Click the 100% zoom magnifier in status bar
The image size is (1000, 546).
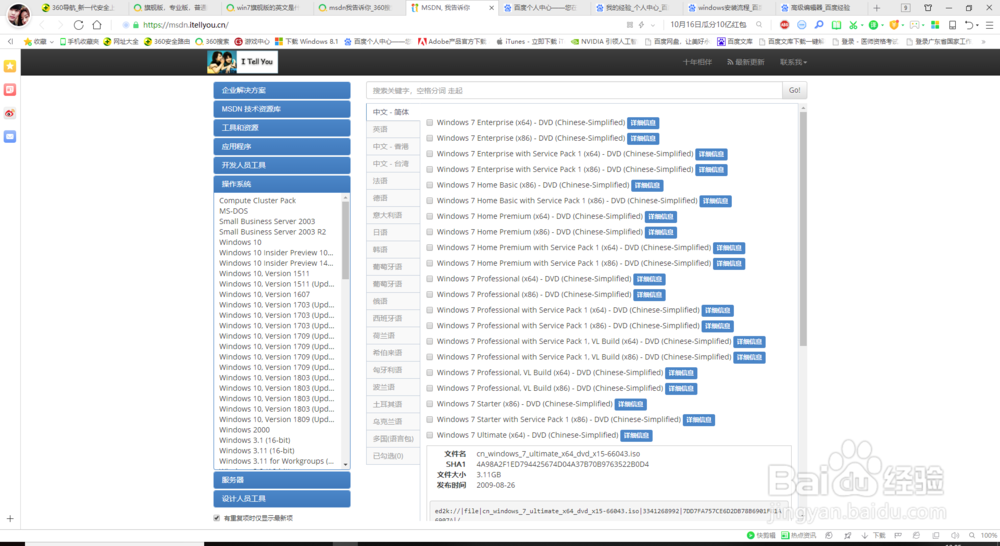[x=972, y=536]
